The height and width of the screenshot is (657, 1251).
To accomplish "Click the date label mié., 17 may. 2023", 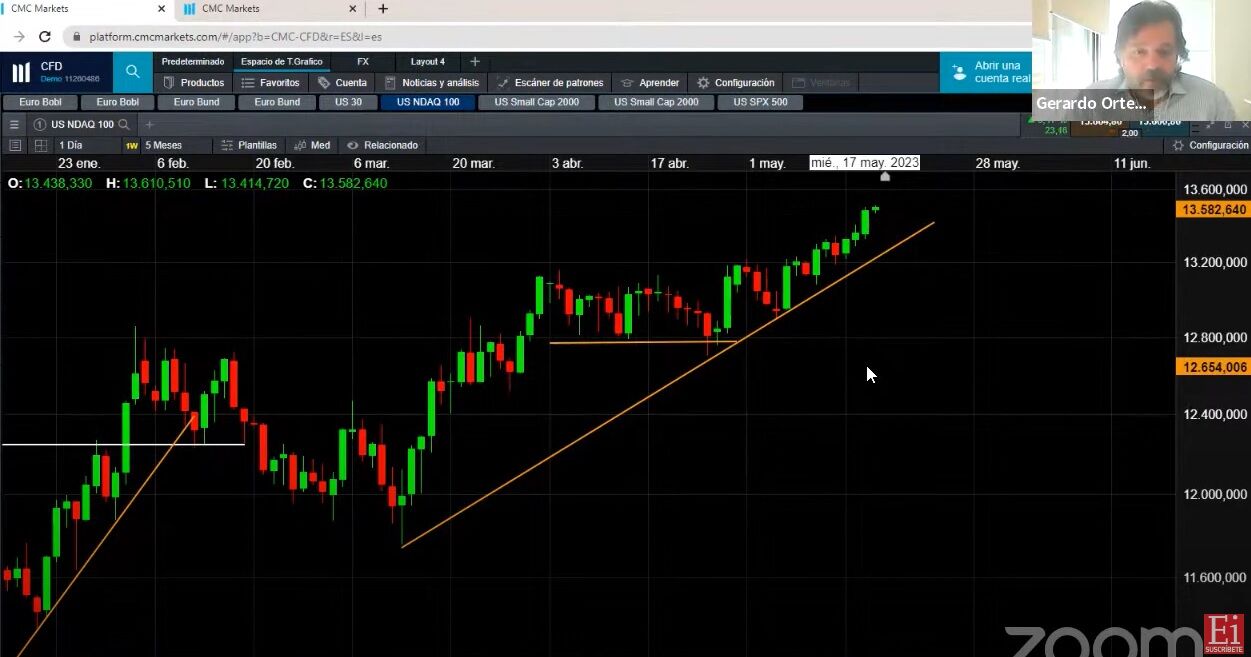I will click(x=865, y=163).
